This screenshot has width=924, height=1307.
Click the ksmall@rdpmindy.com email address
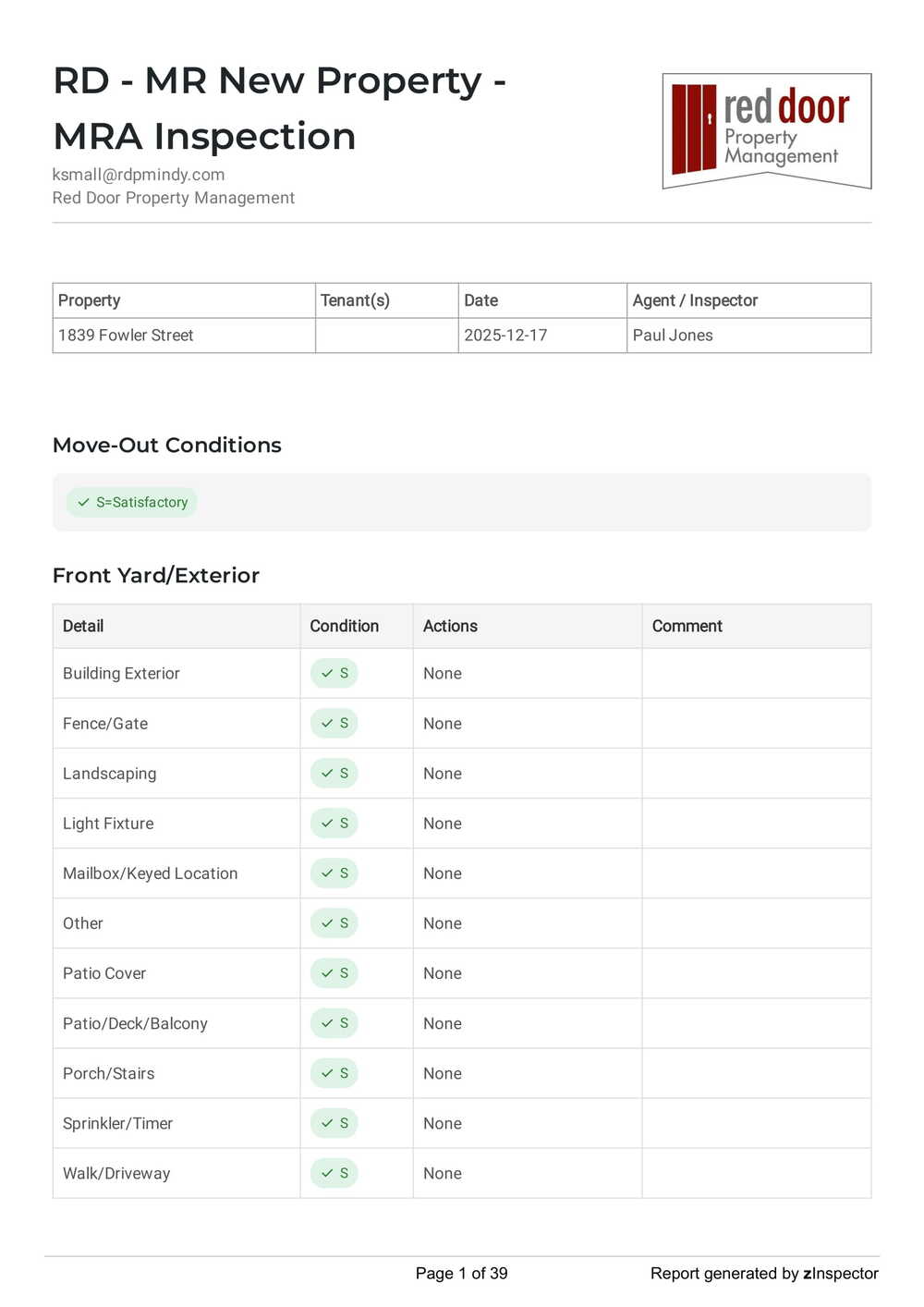click(139, 175)
